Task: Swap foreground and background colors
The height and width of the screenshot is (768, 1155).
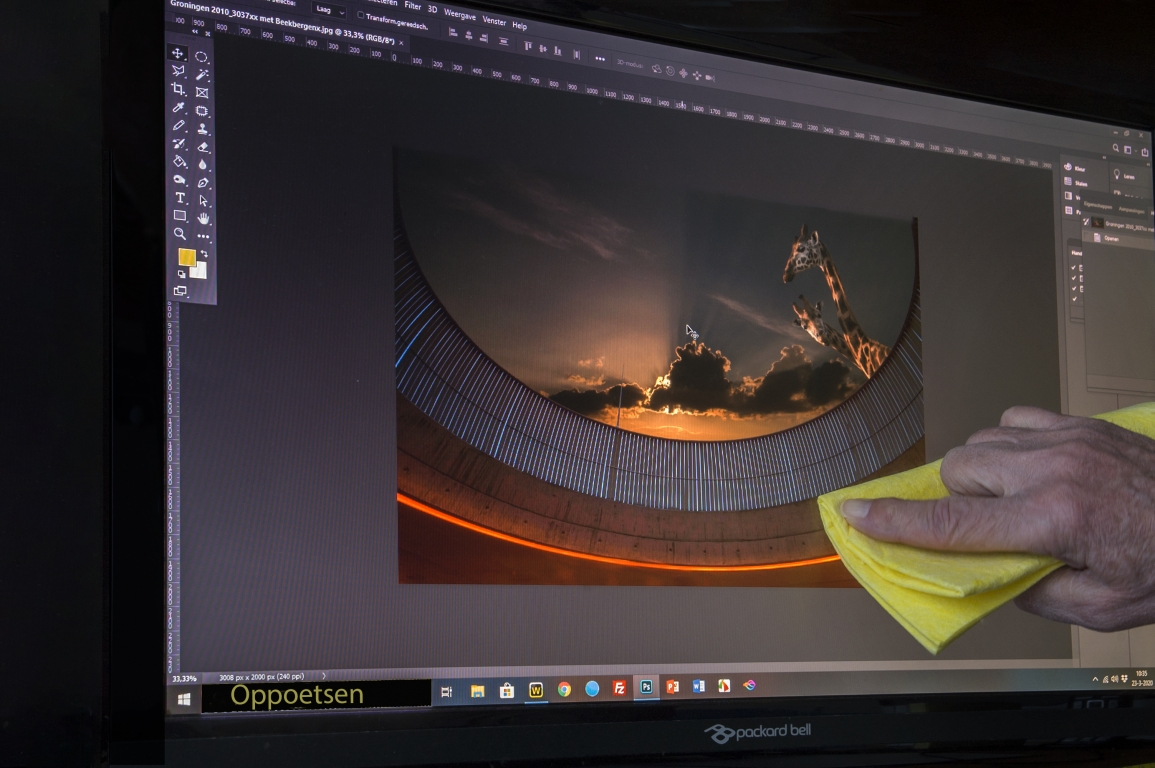Action: point(204,254)
